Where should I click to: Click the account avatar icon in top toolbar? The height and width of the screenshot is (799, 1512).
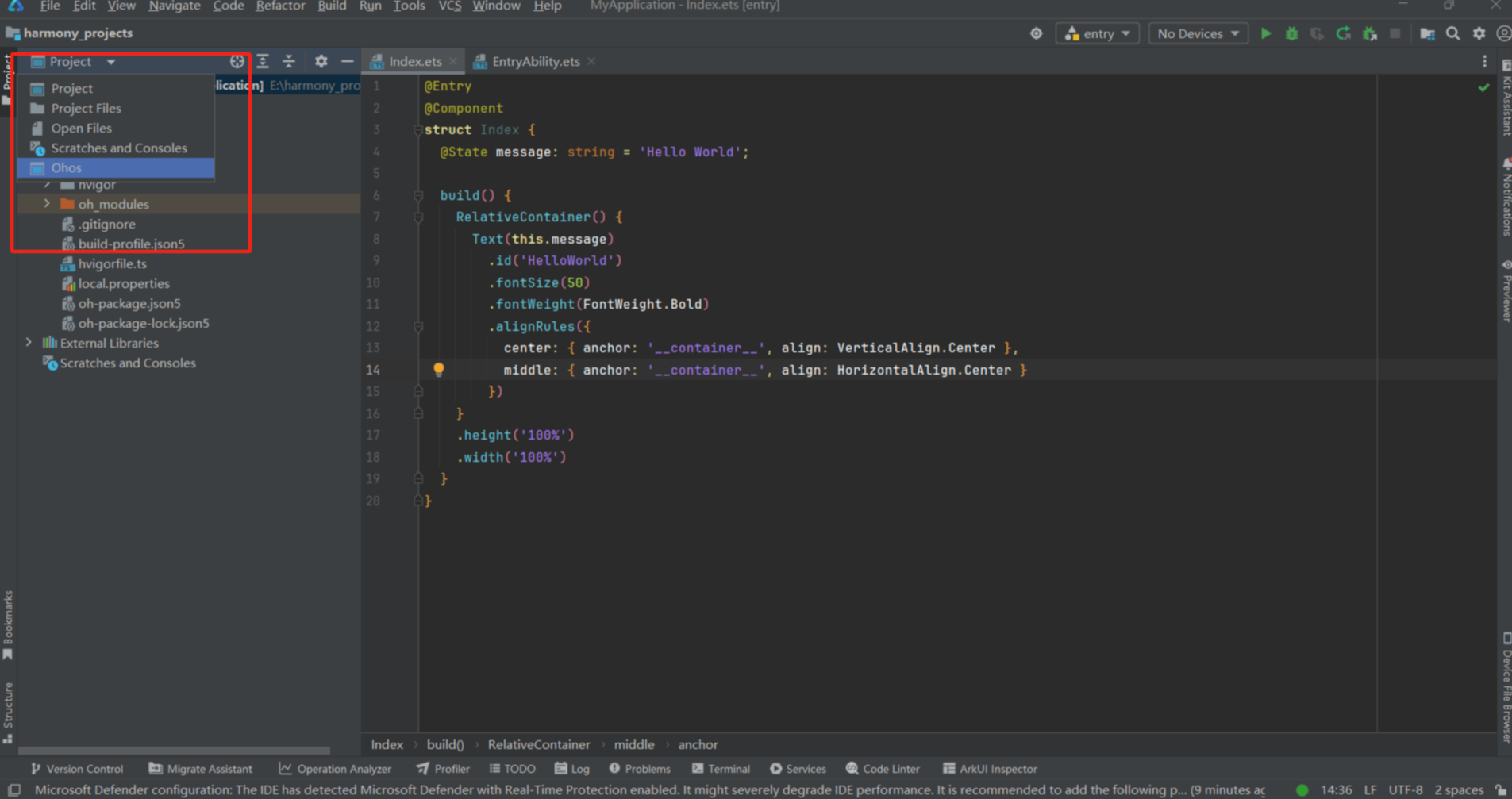(1503, 33)
